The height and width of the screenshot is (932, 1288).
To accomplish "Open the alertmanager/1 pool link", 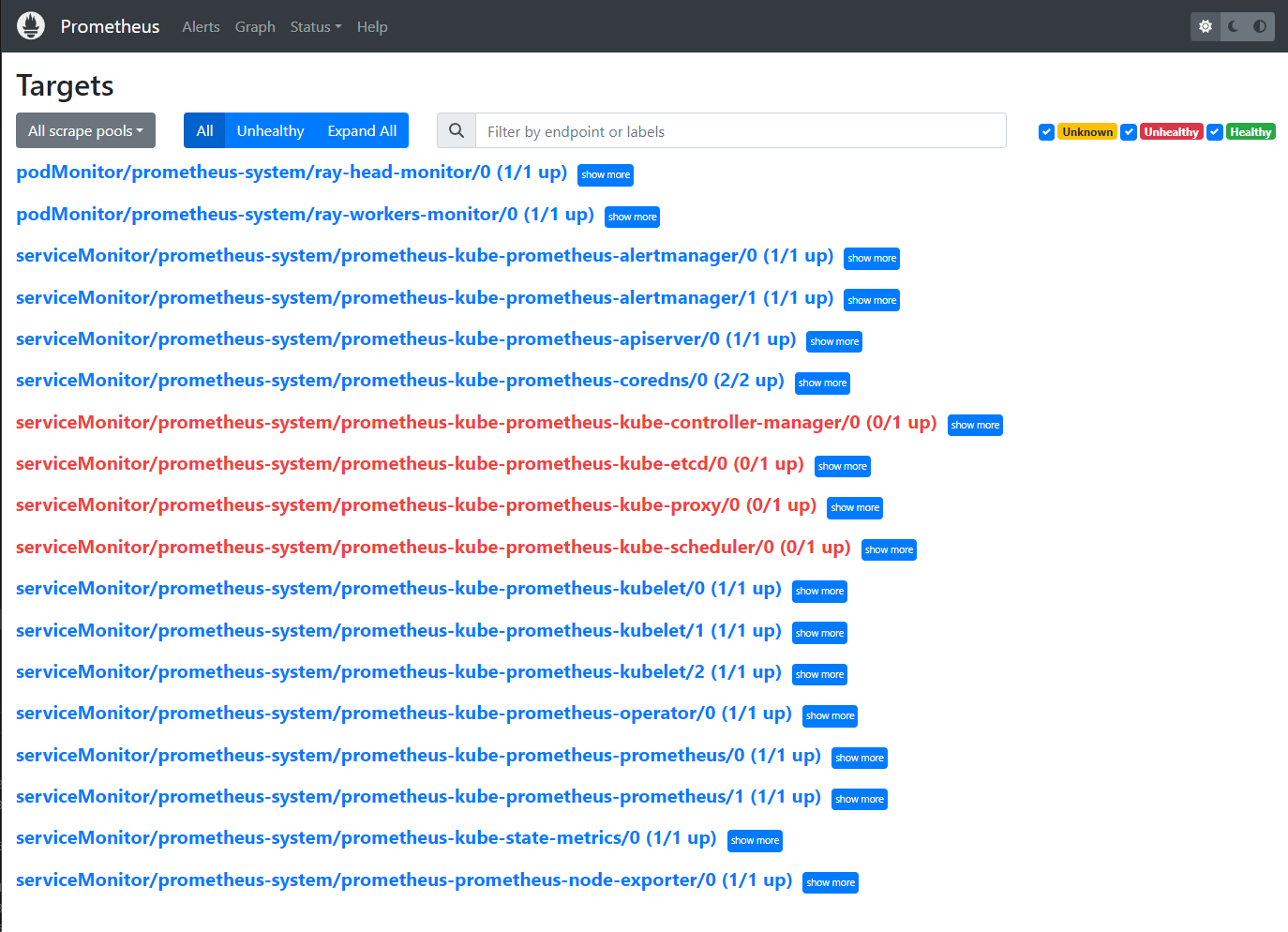I will [425, 298].
